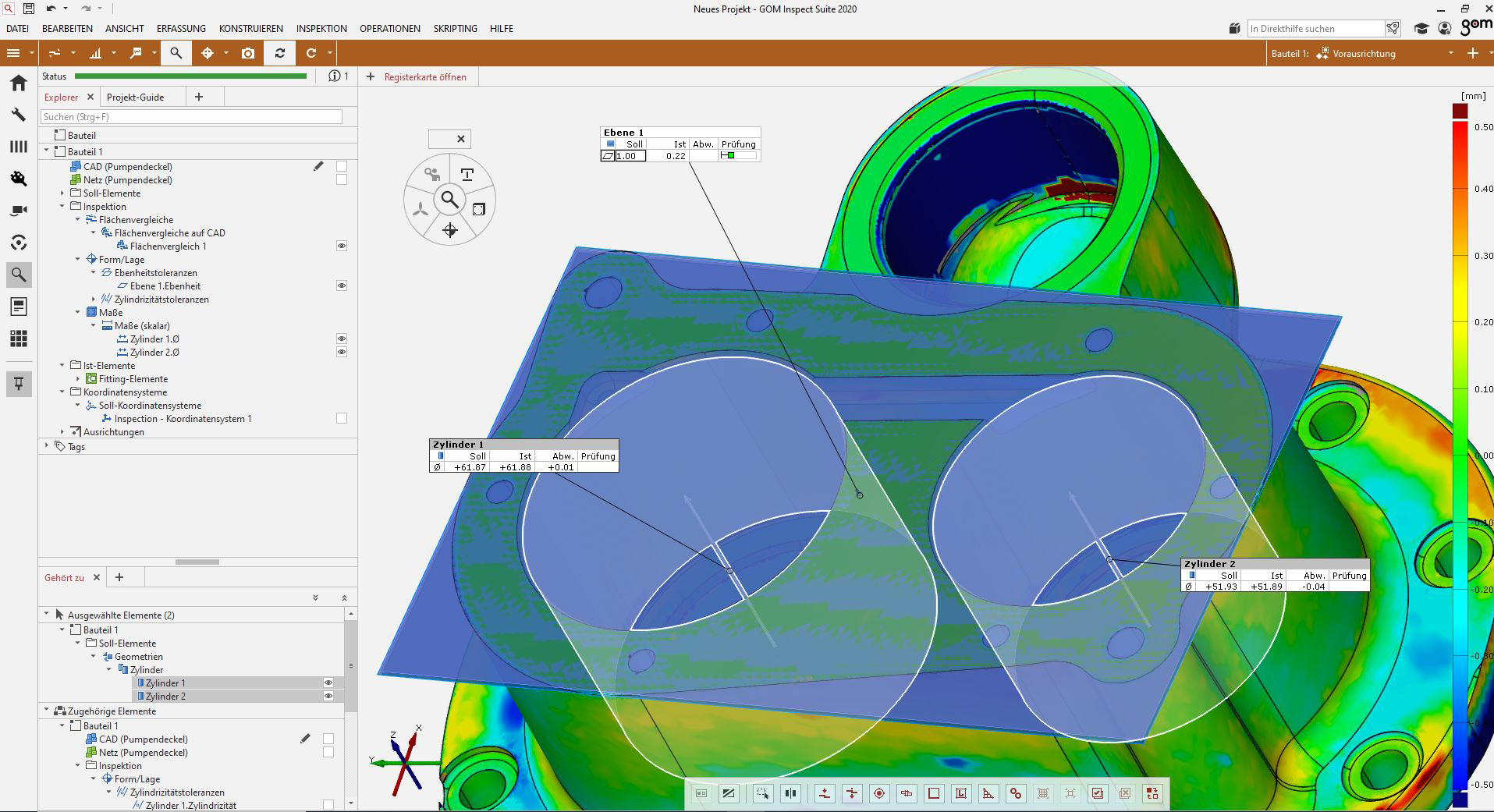
Task: Click the alignment comparison toolbar icon
Action: (55, 53)
